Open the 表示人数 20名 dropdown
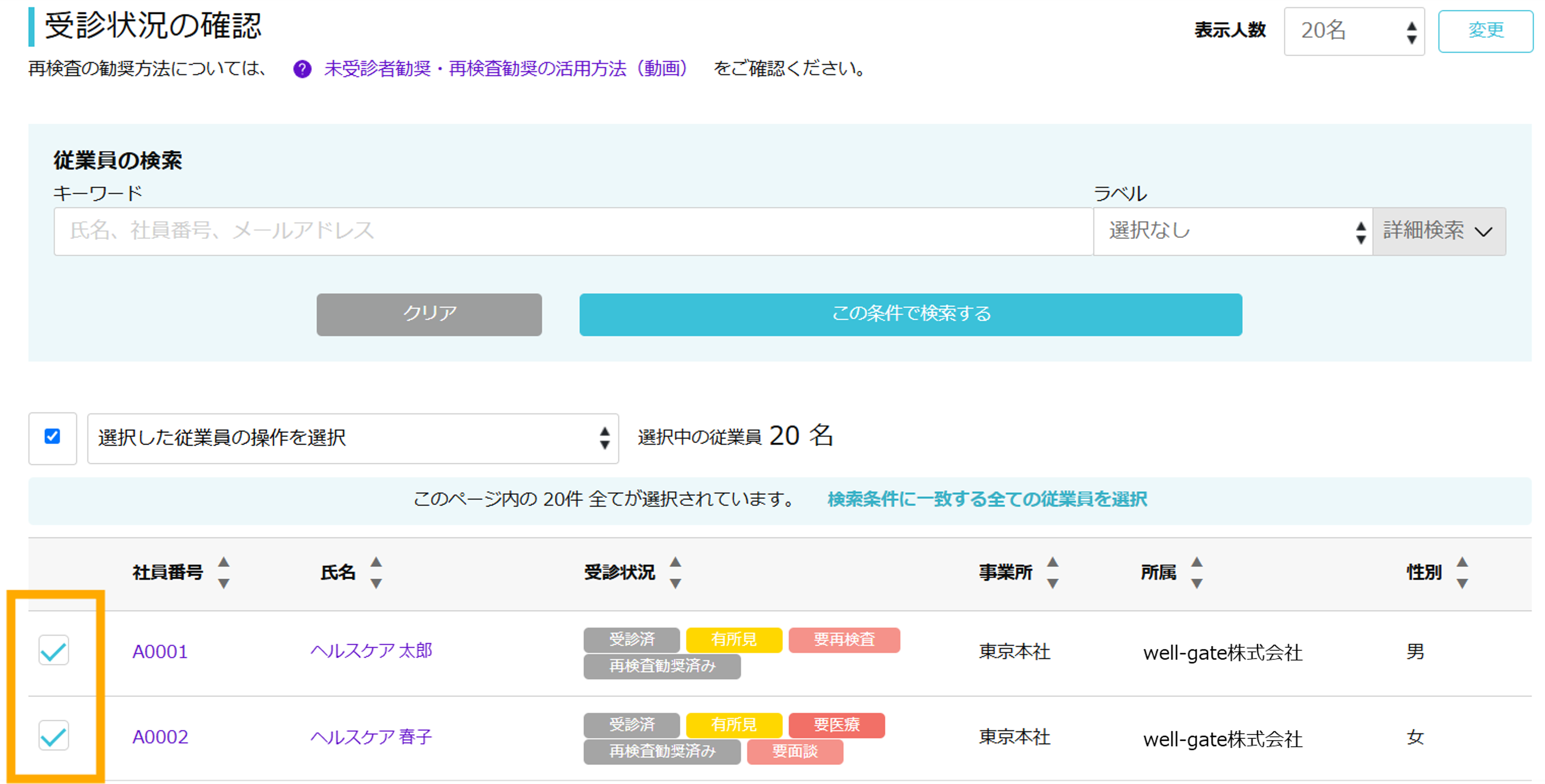Viewport: 1545px width, 784px height. [1354, 31]
